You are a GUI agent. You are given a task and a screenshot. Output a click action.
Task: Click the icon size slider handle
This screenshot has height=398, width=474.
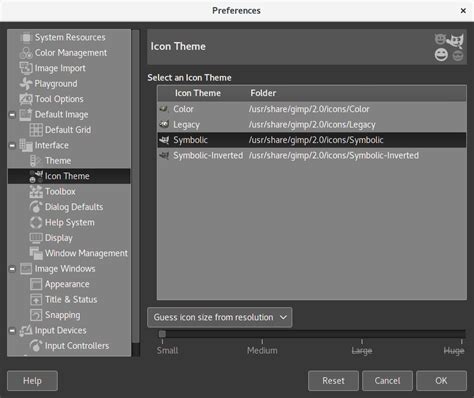(162, 334)
